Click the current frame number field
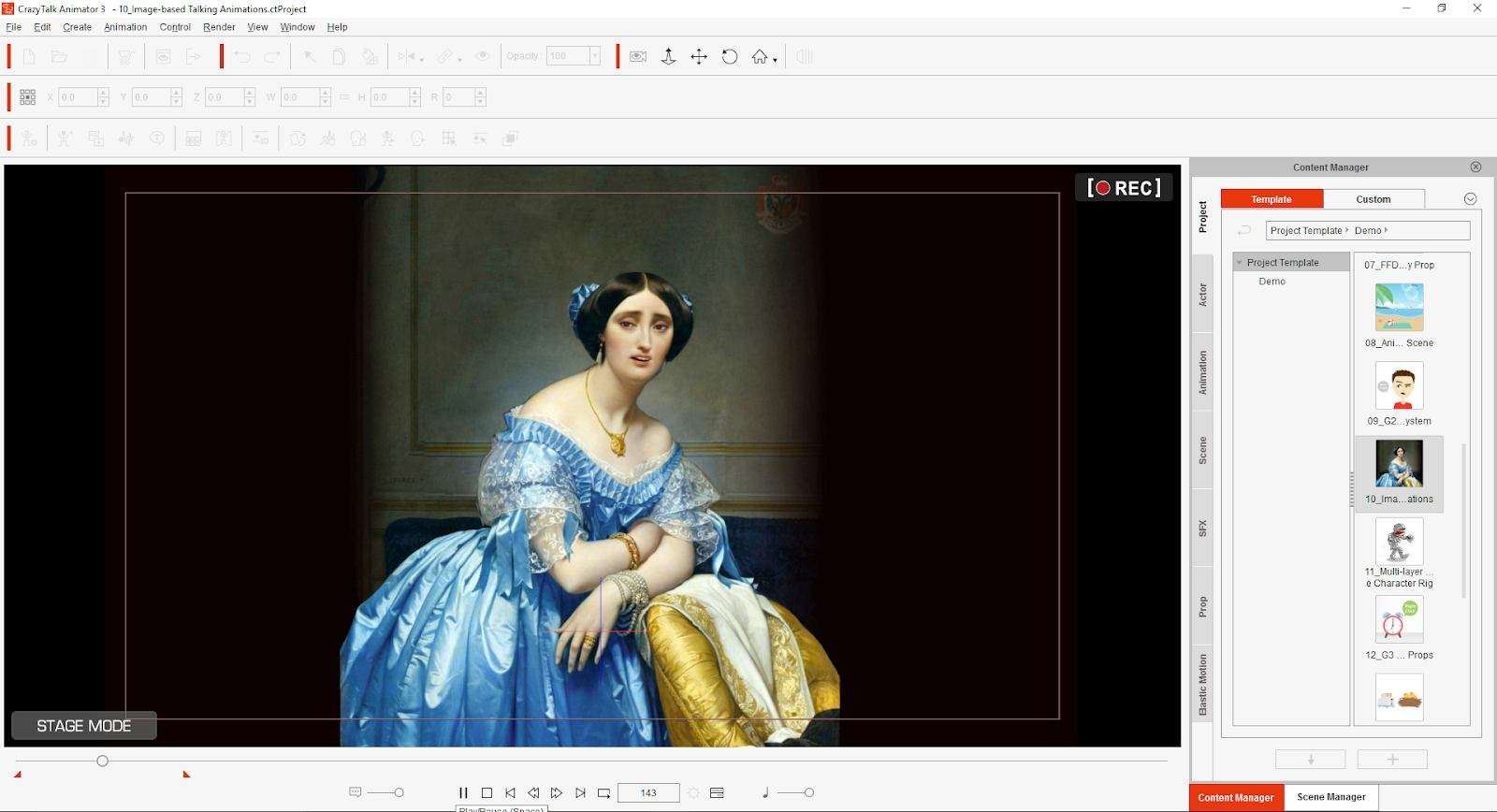This screenshot has height=812, width=1497. [648, 792]
